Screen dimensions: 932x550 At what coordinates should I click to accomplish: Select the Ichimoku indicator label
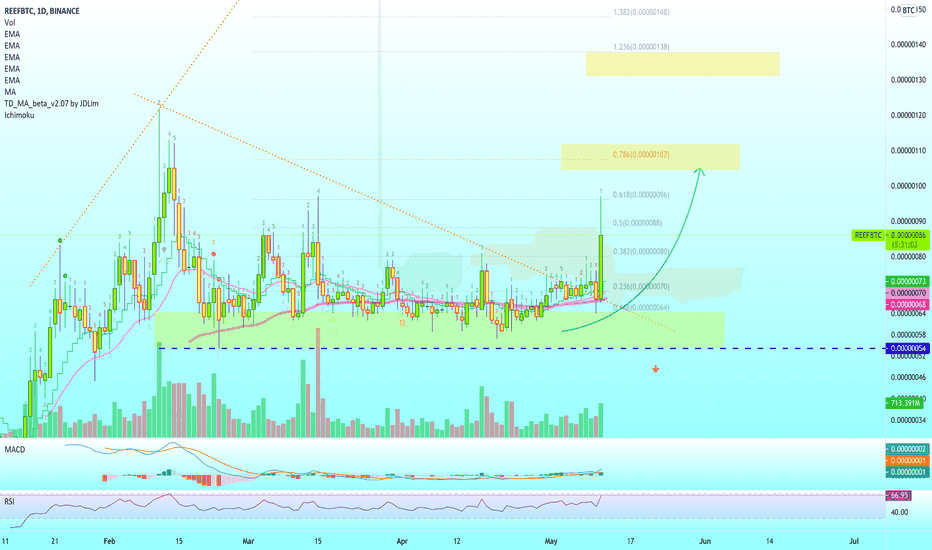click(19, 115)
